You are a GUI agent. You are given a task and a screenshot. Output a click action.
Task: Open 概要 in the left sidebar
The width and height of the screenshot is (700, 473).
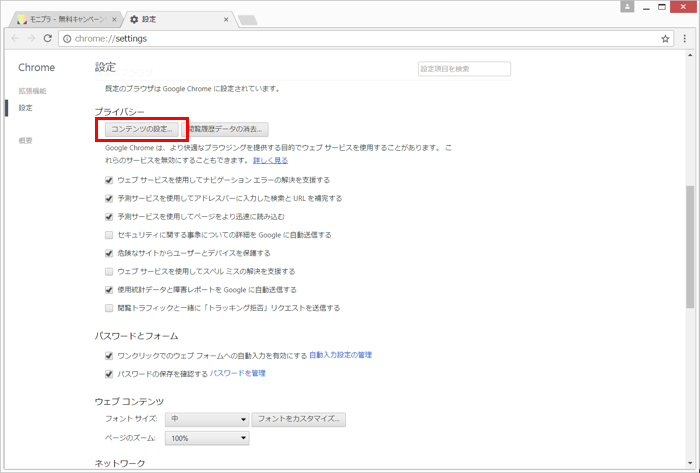(25, 141)
